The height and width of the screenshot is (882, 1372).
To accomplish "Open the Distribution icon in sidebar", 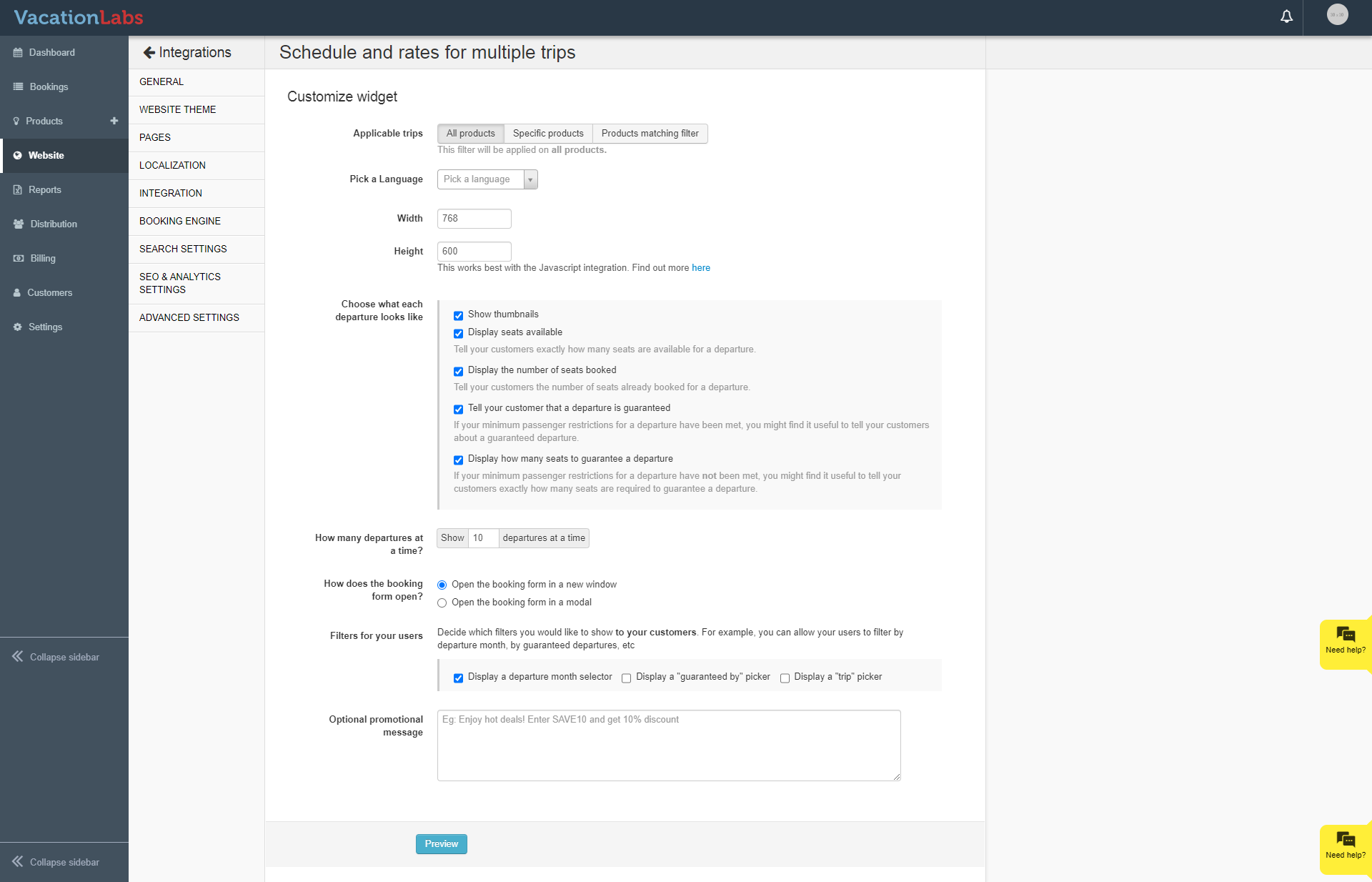I will pos(19,224).
